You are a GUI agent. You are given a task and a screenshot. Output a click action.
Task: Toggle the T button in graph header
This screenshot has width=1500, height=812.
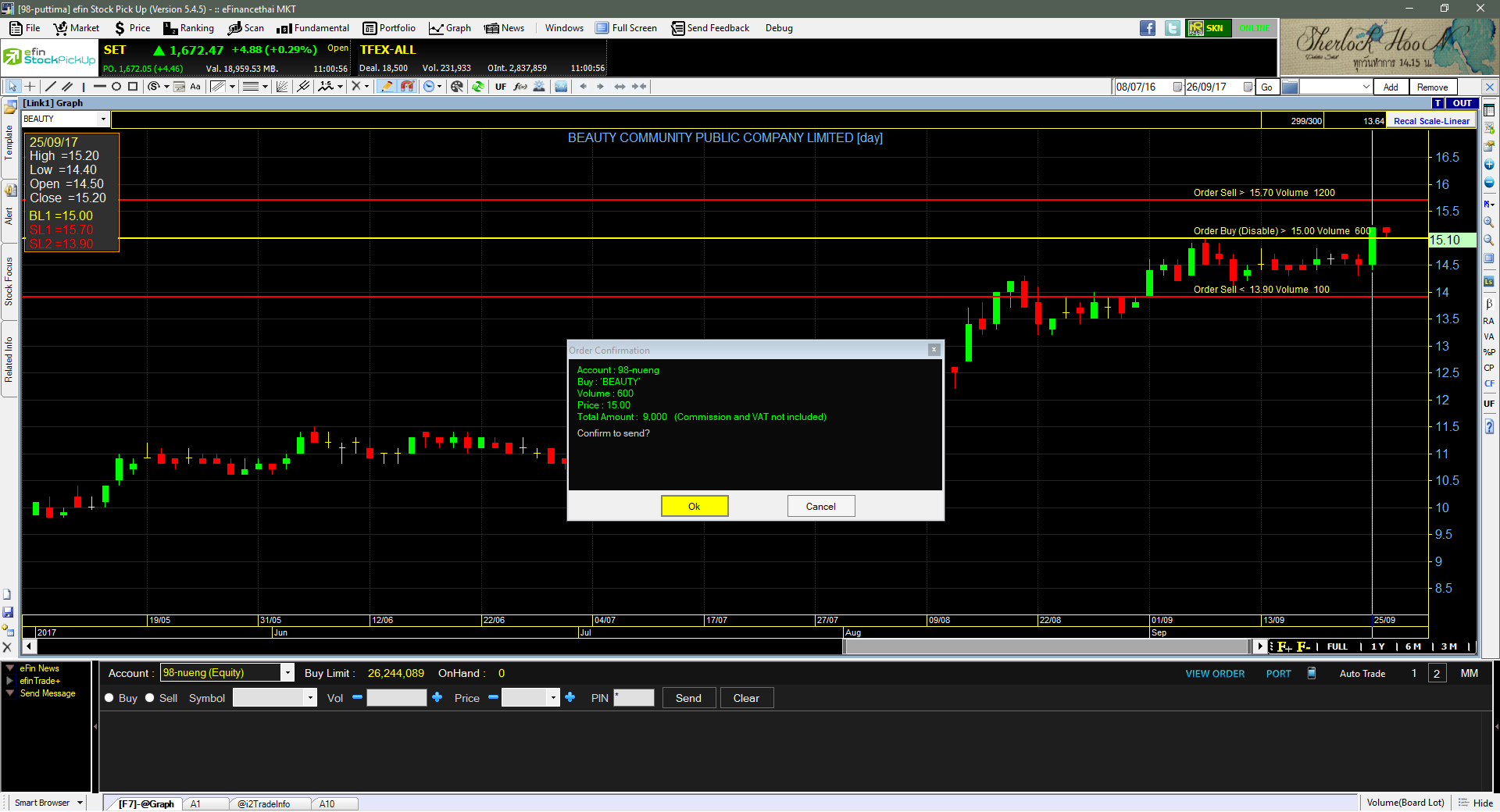1437,103
